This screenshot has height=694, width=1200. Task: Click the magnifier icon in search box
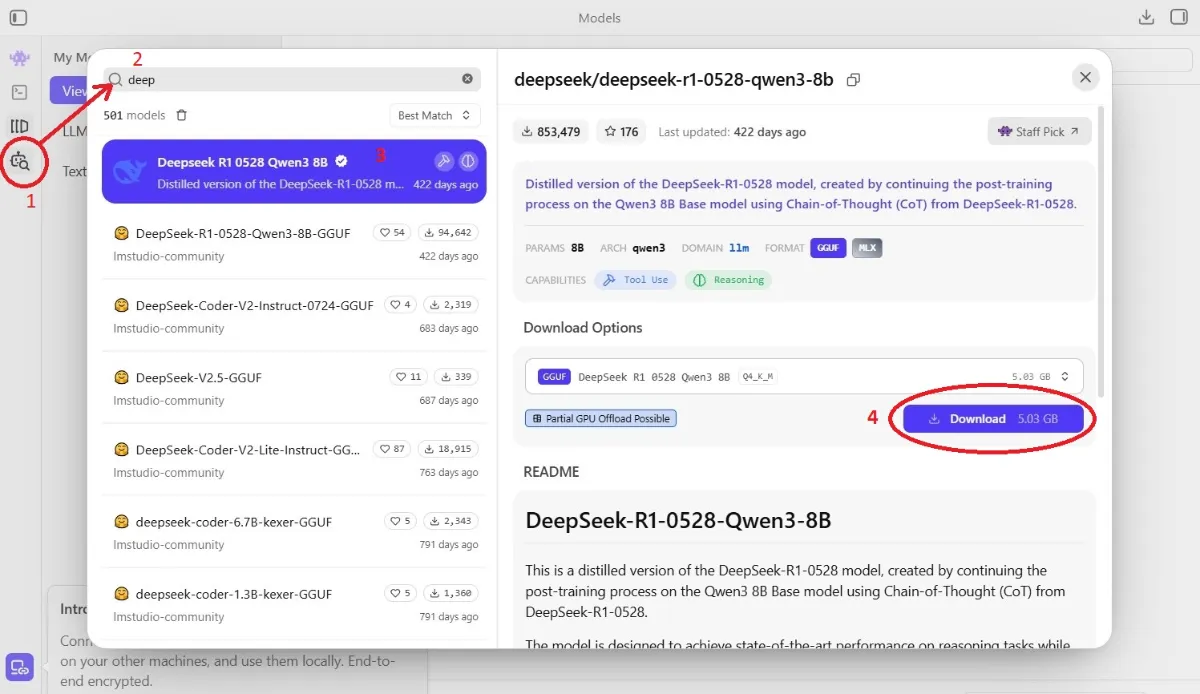click(116, 79)
